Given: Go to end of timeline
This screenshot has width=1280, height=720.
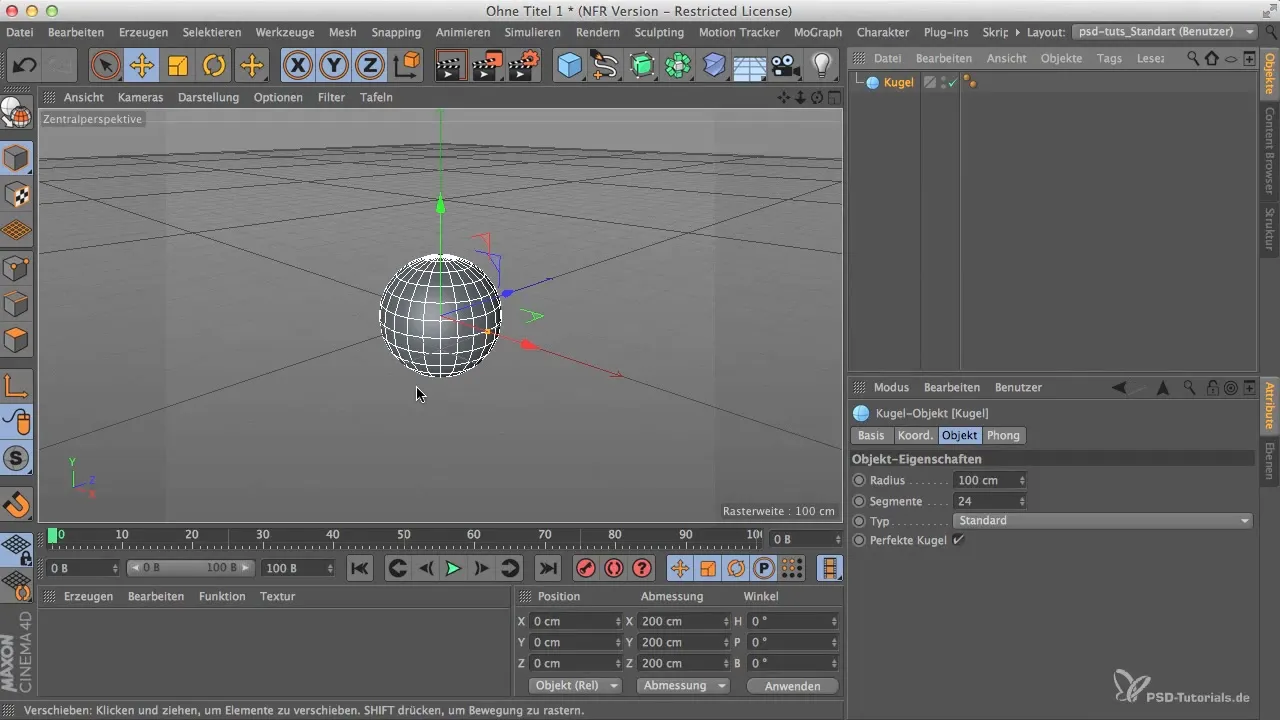Looking at the screenshot, I should 548,568.
